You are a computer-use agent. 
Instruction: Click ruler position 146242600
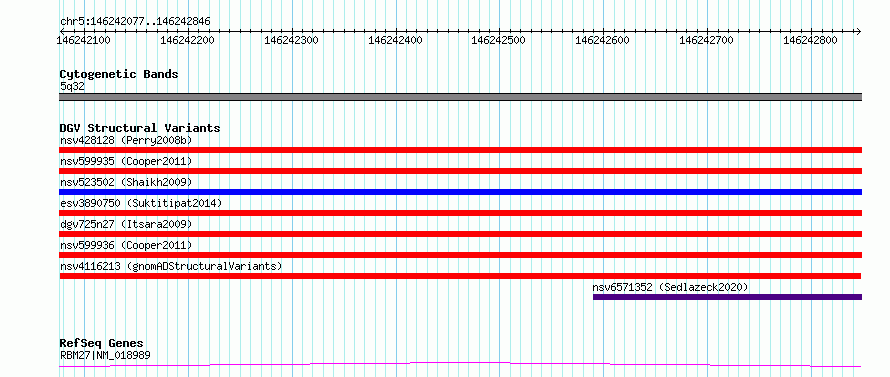click(x=602, y=40)
